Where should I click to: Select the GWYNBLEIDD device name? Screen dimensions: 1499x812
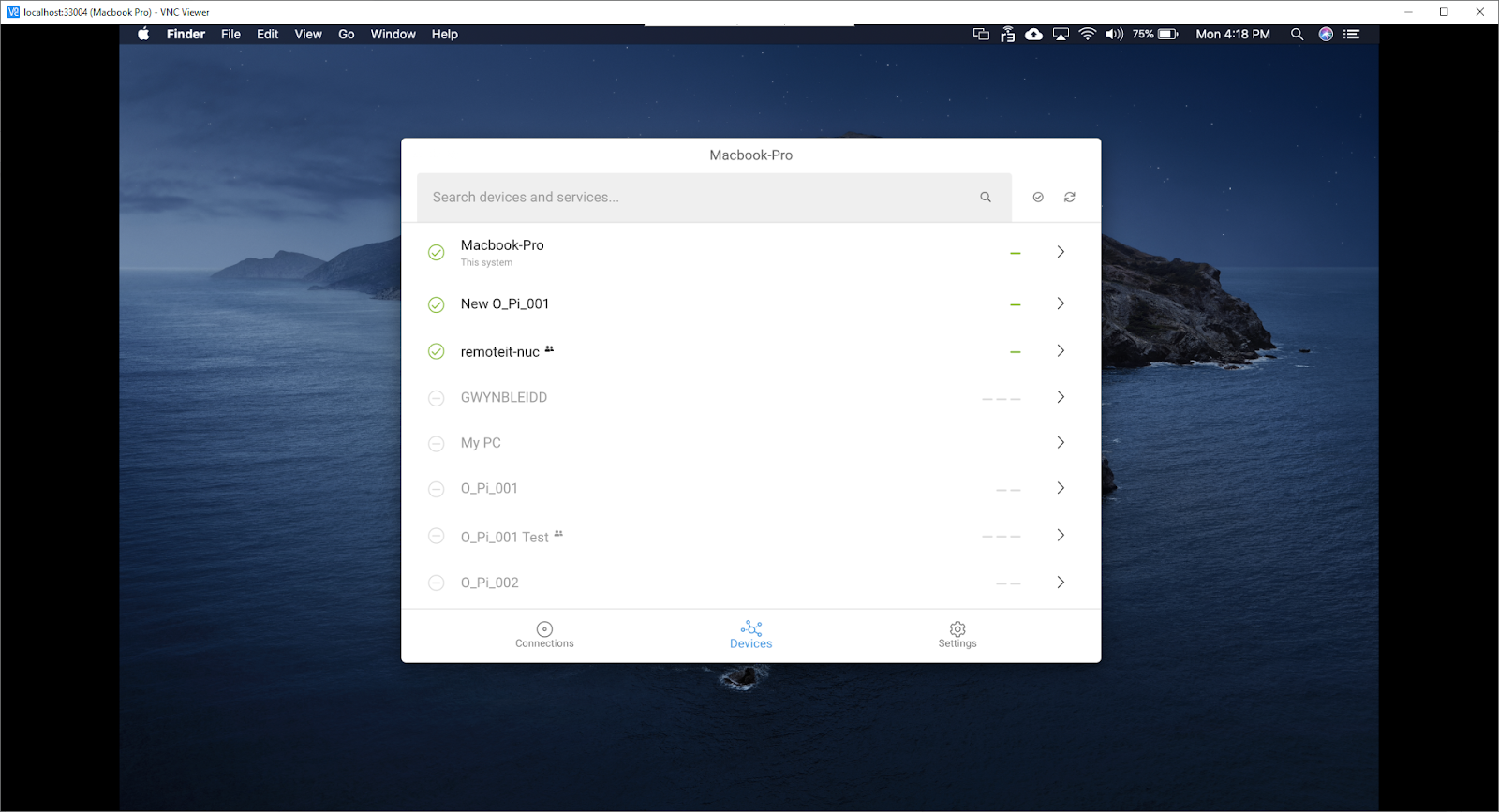[x=504, y=398]
